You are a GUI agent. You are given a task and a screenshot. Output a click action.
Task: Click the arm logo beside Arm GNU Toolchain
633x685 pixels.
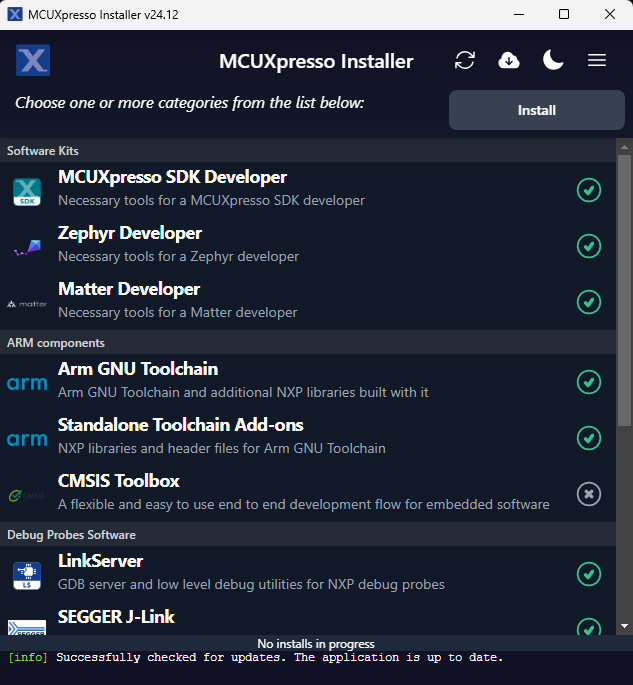[x=27, y=384]
